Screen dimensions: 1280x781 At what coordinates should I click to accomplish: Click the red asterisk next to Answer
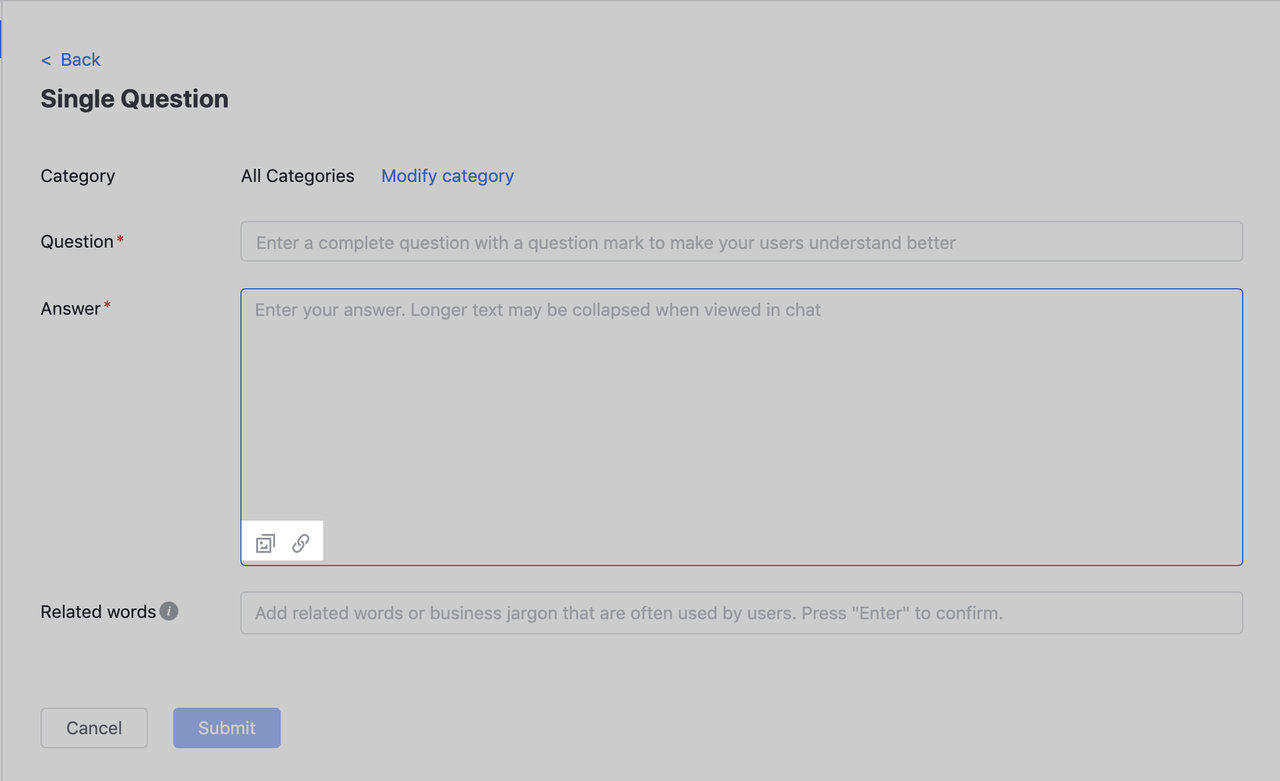108,307
